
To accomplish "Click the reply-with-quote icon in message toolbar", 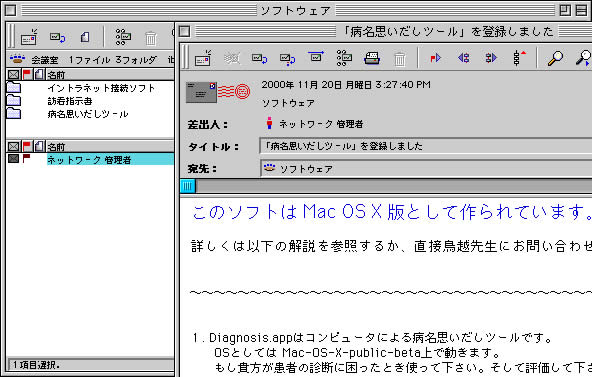I will (x=288, y=59).
